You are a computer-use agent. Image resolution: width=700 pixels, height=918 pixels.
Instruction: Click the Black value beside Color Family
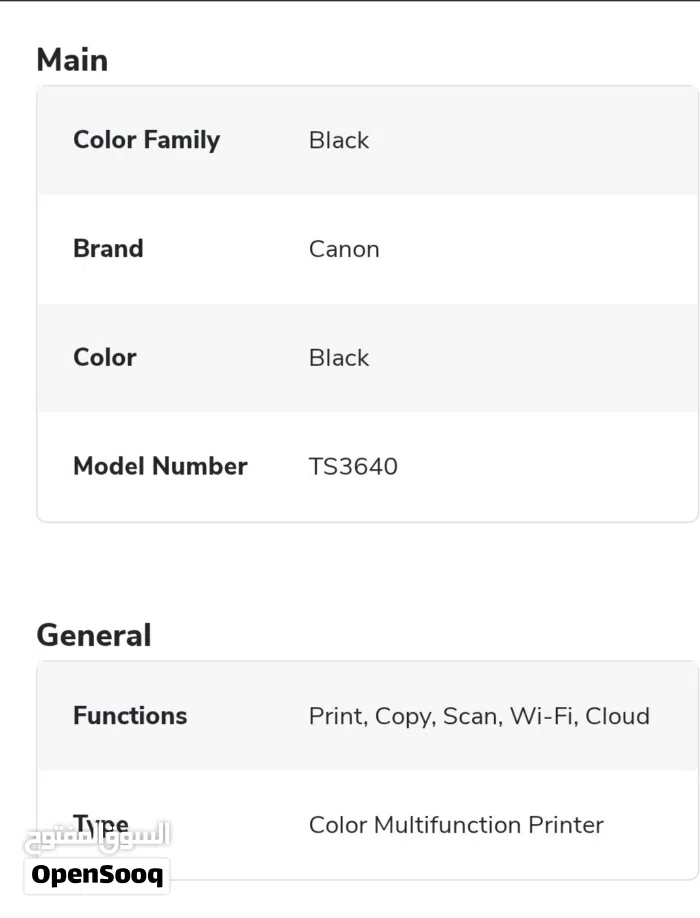pyautogui.click(x=339, y=140)
